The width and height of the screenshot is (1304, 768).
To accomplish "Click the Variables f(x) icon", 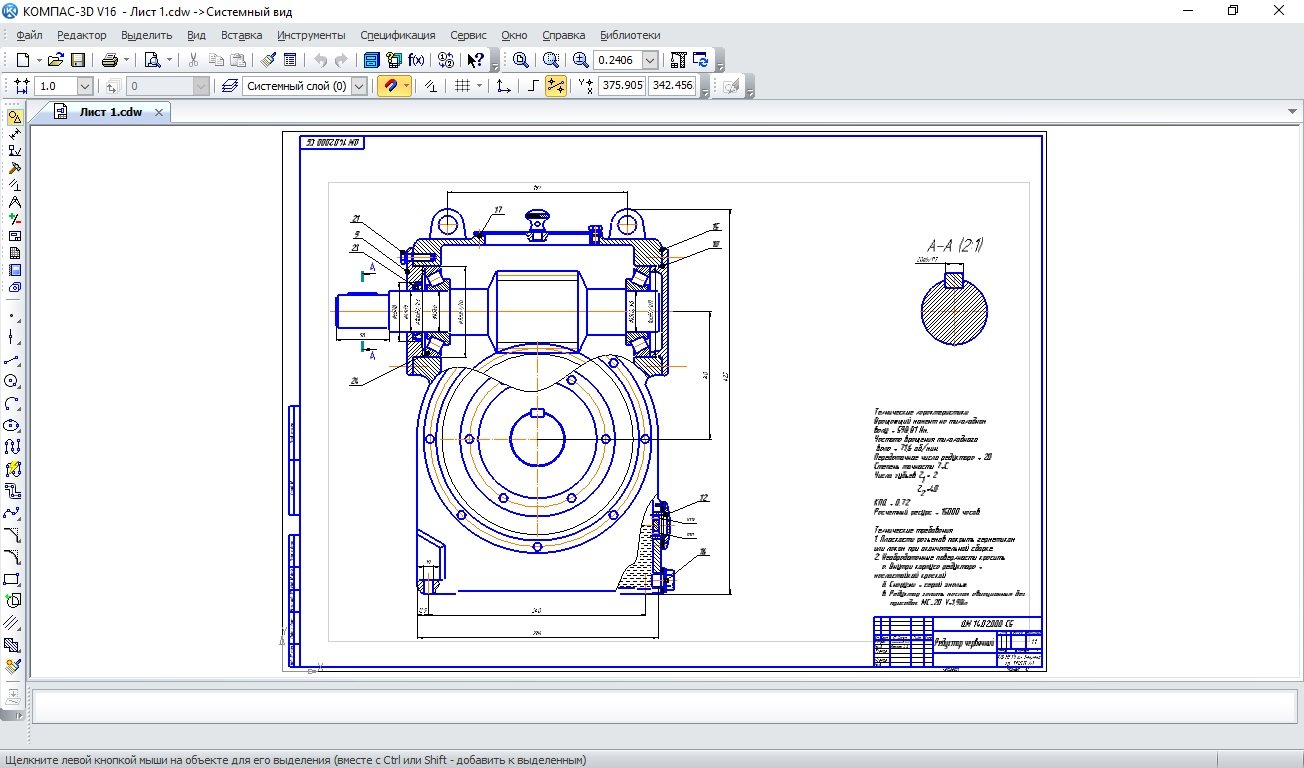I will [x=416, y=60].
